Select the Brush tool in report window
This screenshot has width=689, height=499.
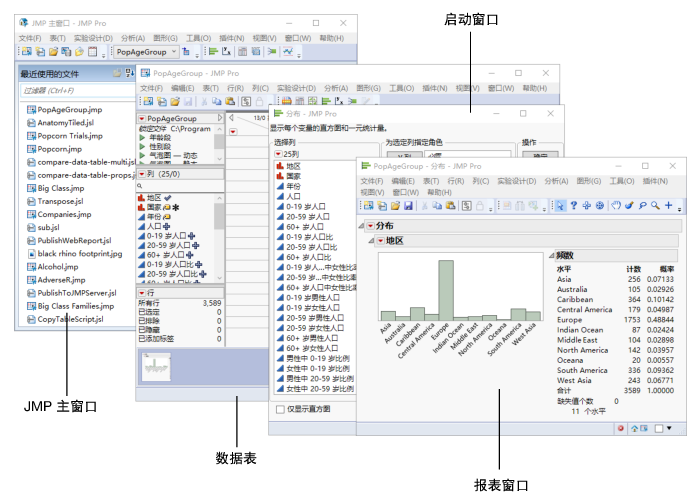tap(629, 206)
